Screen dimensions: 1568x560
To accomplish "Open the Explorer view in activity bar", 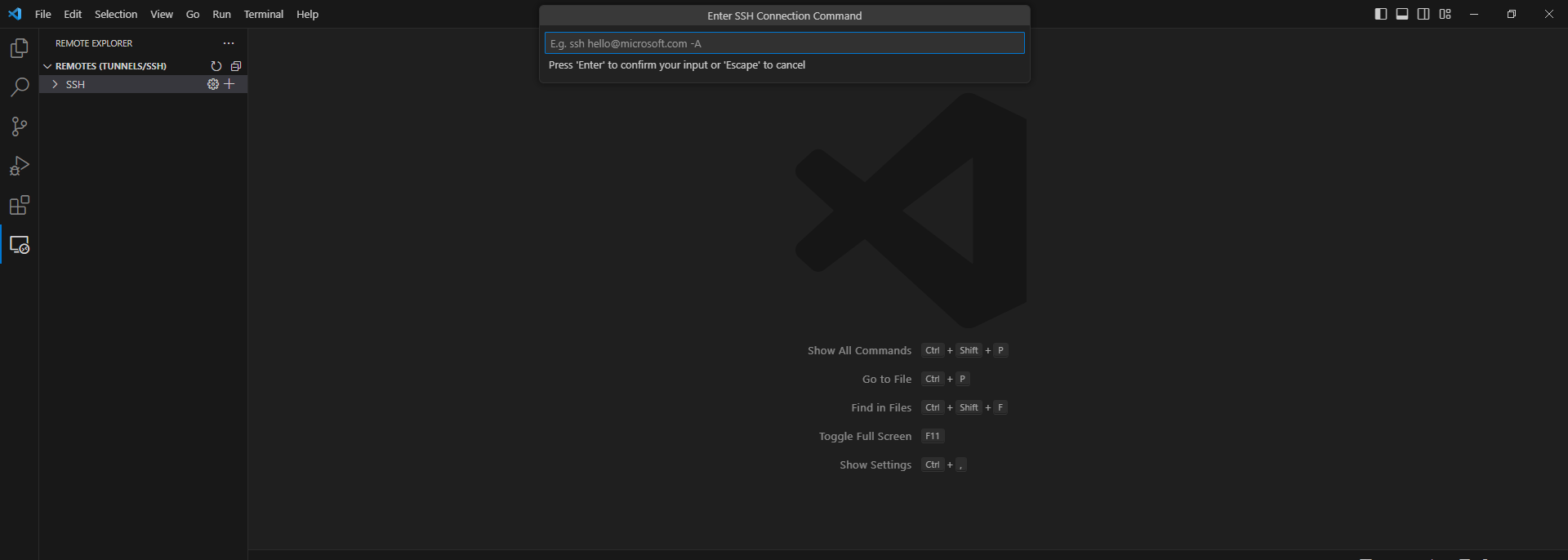I will pyautogui.click(x=20, y=48).
